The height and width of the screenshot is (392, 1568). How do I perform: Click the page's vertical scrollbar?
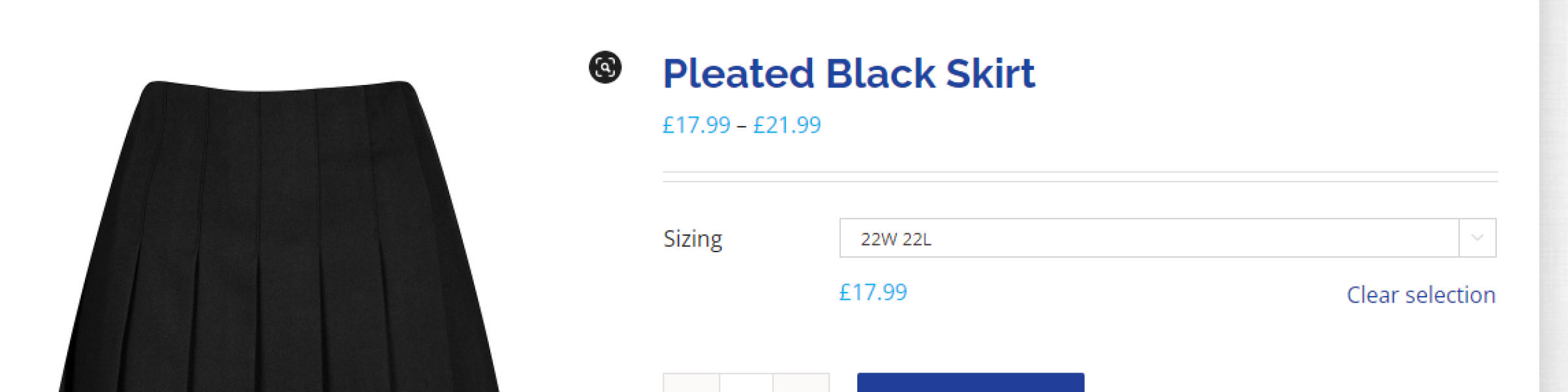click(x=1554, y=196)
